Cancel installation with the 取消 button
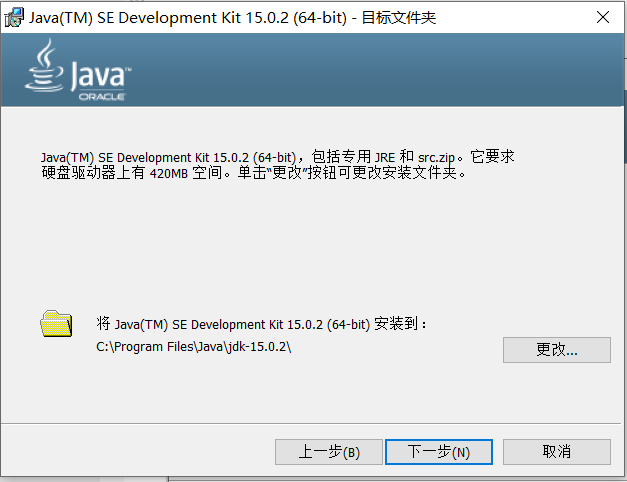This screenshot has width=627, height=482. click(x=557, y=452)
